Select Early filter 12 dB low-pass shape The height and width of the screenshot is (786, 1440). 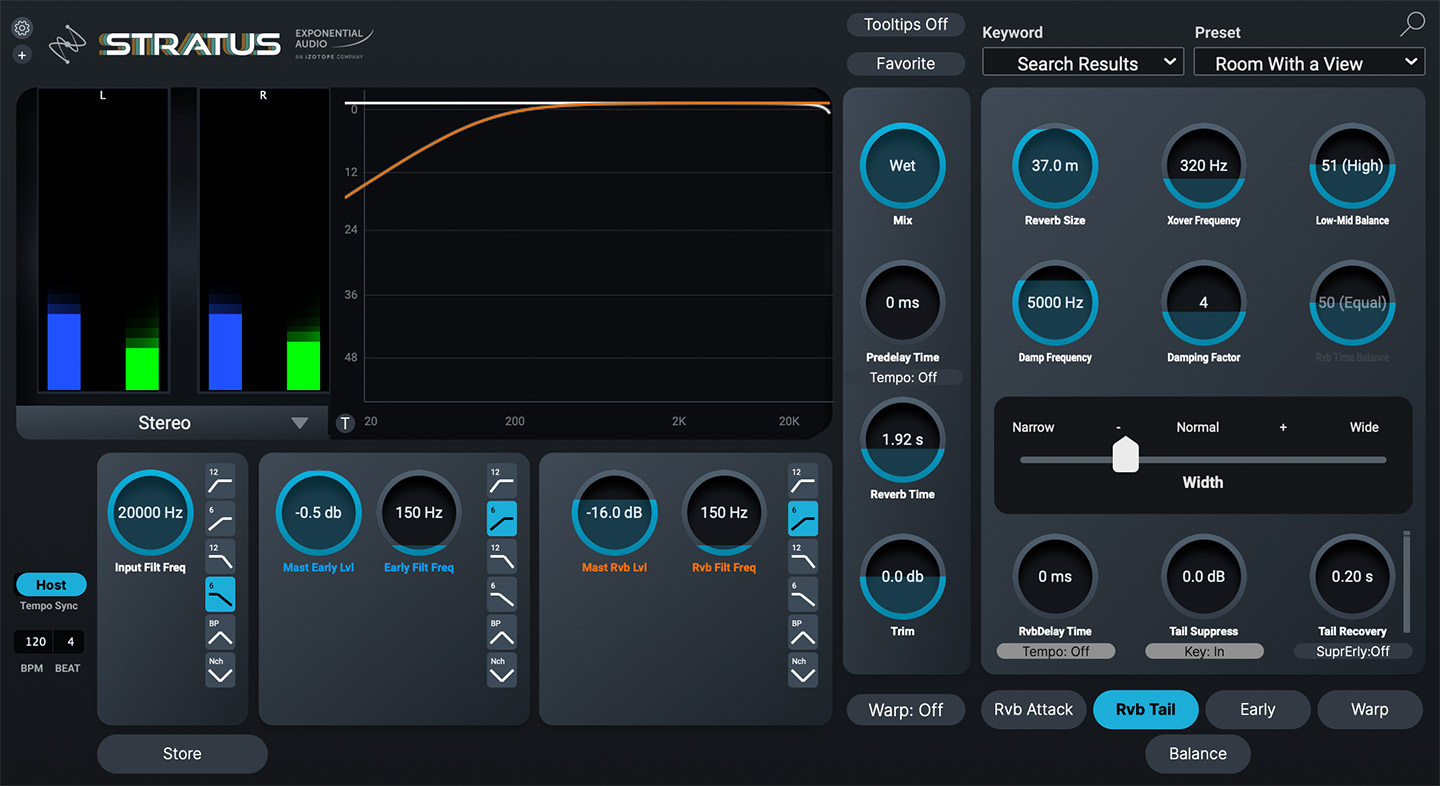click(502, 557)
